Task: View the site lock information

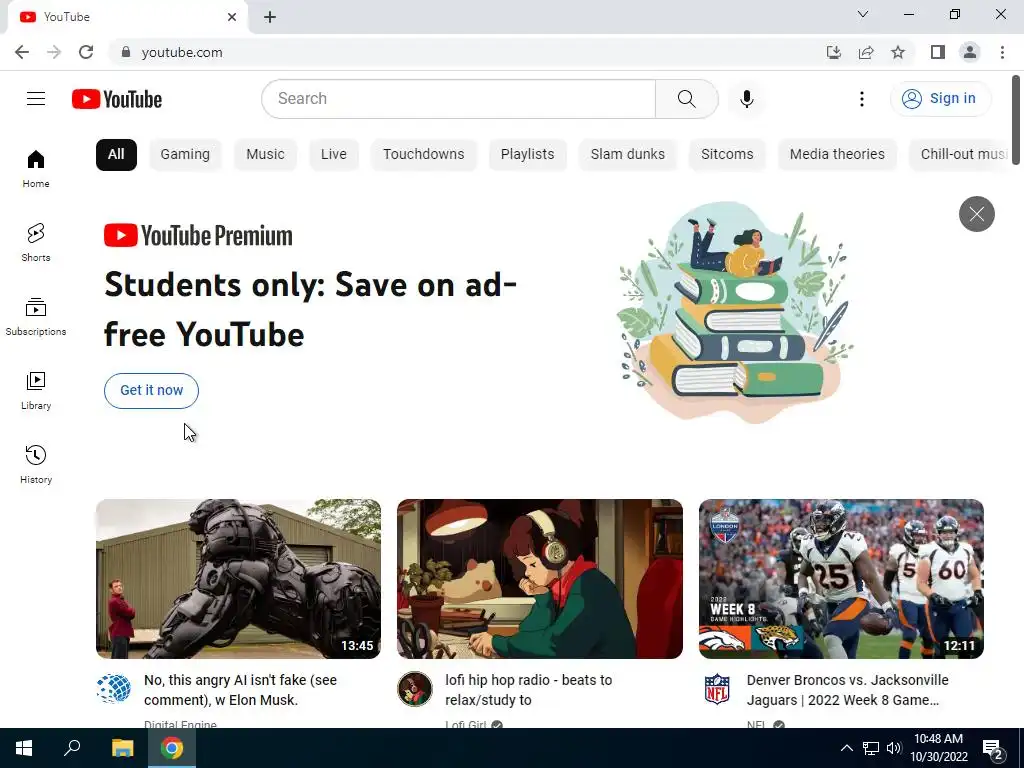Action: click(126, 52)
